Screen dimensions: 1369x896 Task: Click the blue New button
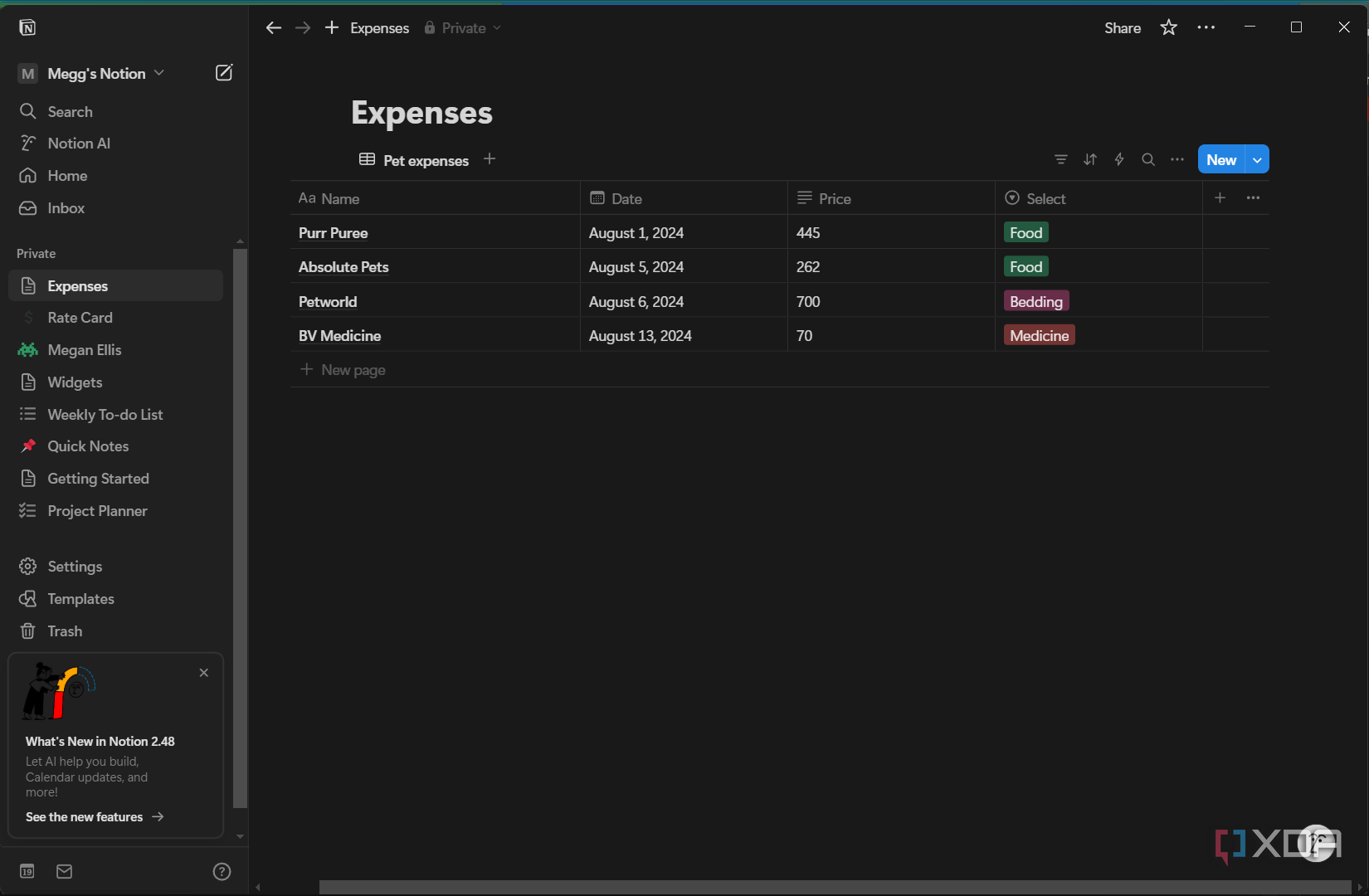tap(1221, 159)
